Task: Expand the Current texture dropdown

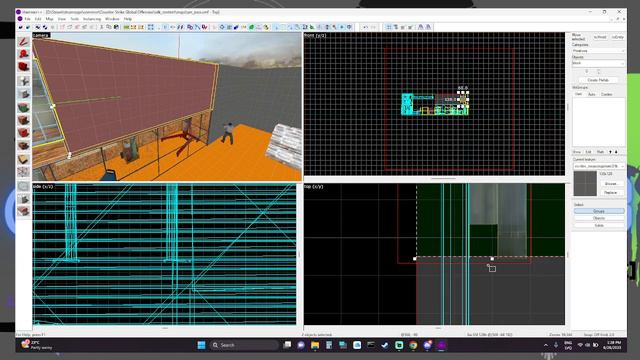Action: tap(598, 166)
